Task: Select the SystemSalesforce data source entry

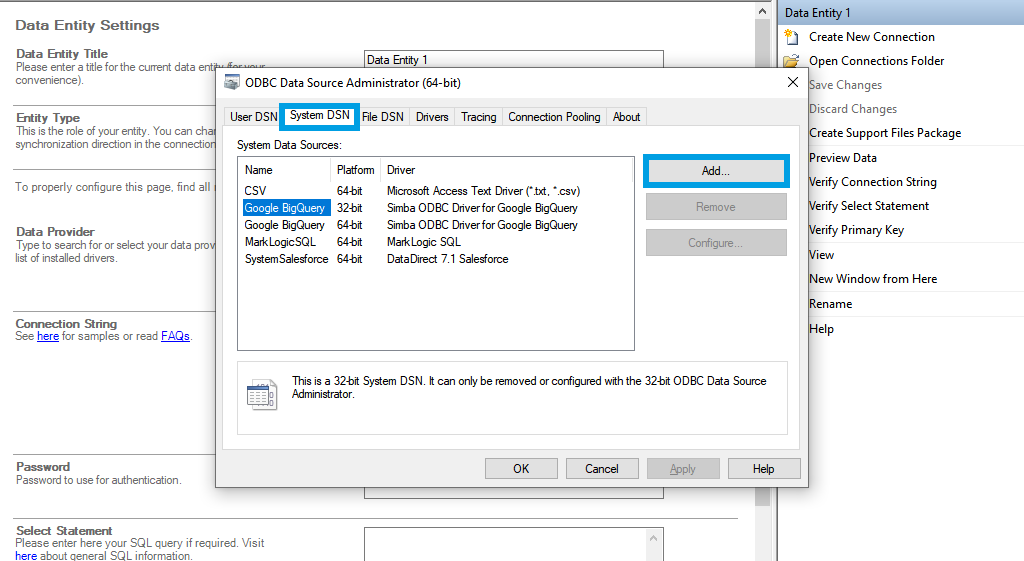Action: [x=286, y=259]
